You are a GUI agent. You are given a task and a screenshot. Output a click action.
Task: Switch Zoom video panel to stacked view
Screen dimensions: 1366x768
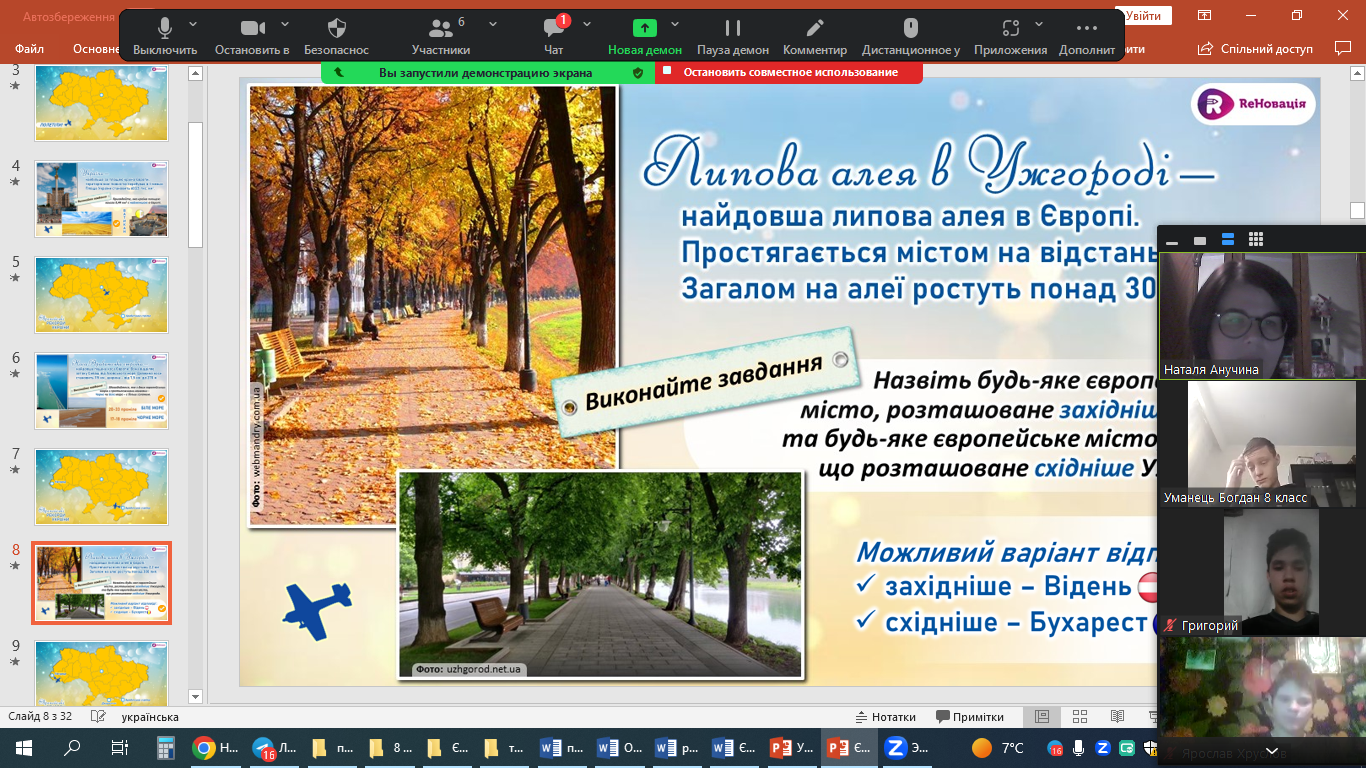[1228, 240]
